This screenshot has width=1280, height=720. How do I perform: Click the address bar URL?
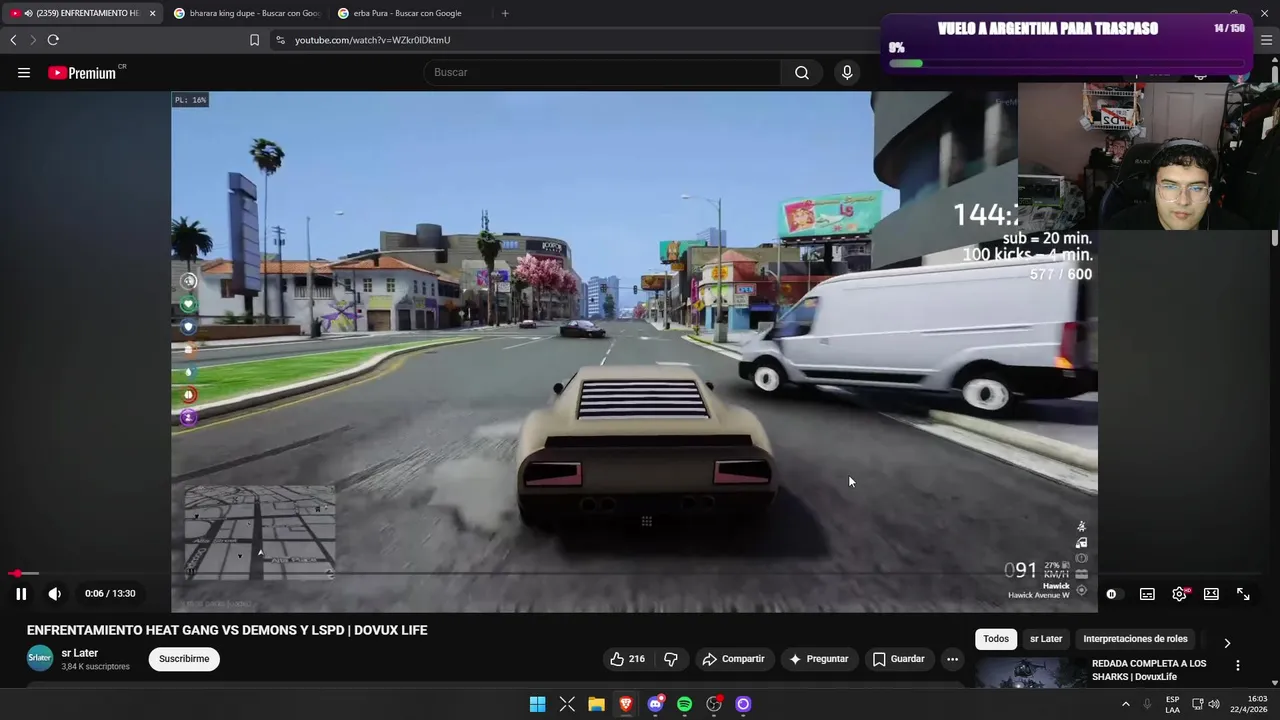tap(372, 40)
